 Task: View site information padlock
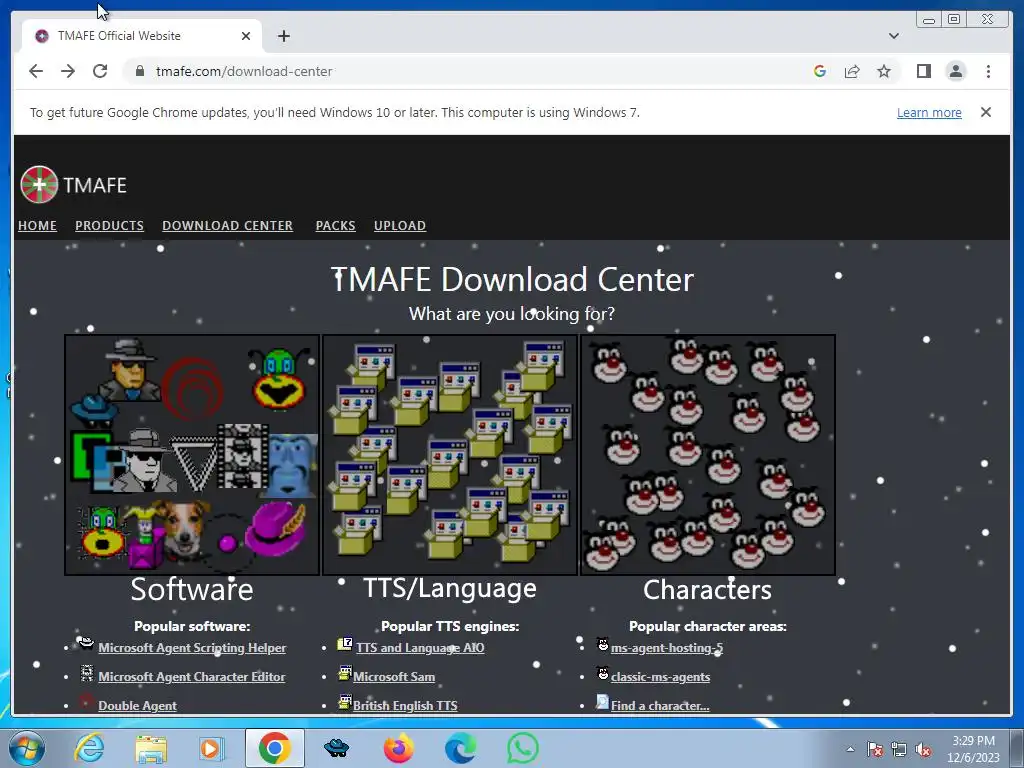(x=140, y=71)
